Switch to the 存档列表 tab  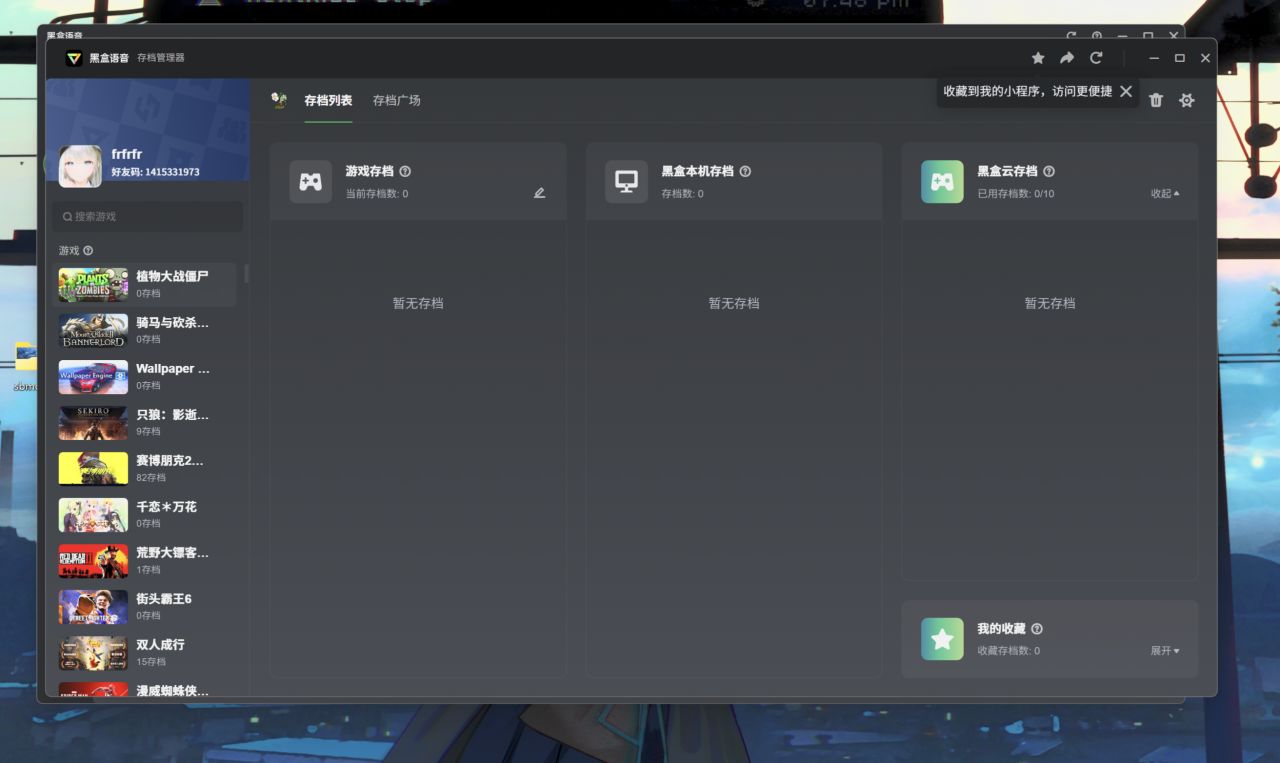click(328, 100)
